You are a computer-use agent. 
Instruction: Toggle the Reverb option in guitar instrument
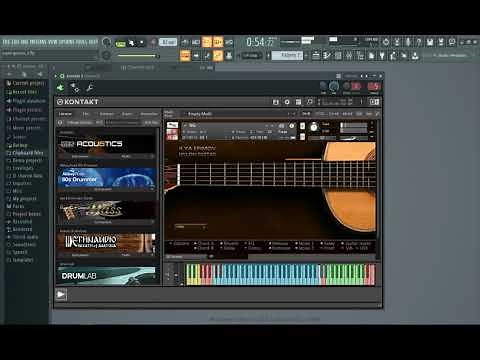229,243
